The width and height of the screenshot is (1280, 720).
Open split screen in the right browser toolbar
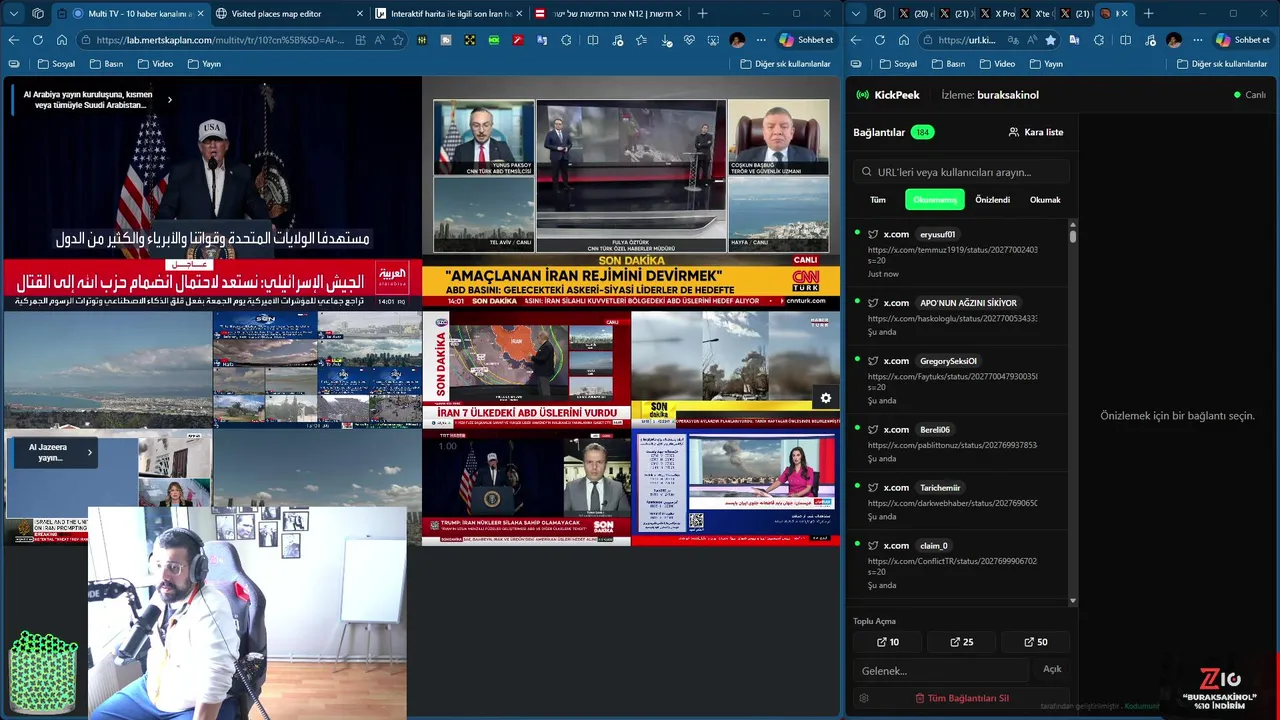tap(1125, 40)
